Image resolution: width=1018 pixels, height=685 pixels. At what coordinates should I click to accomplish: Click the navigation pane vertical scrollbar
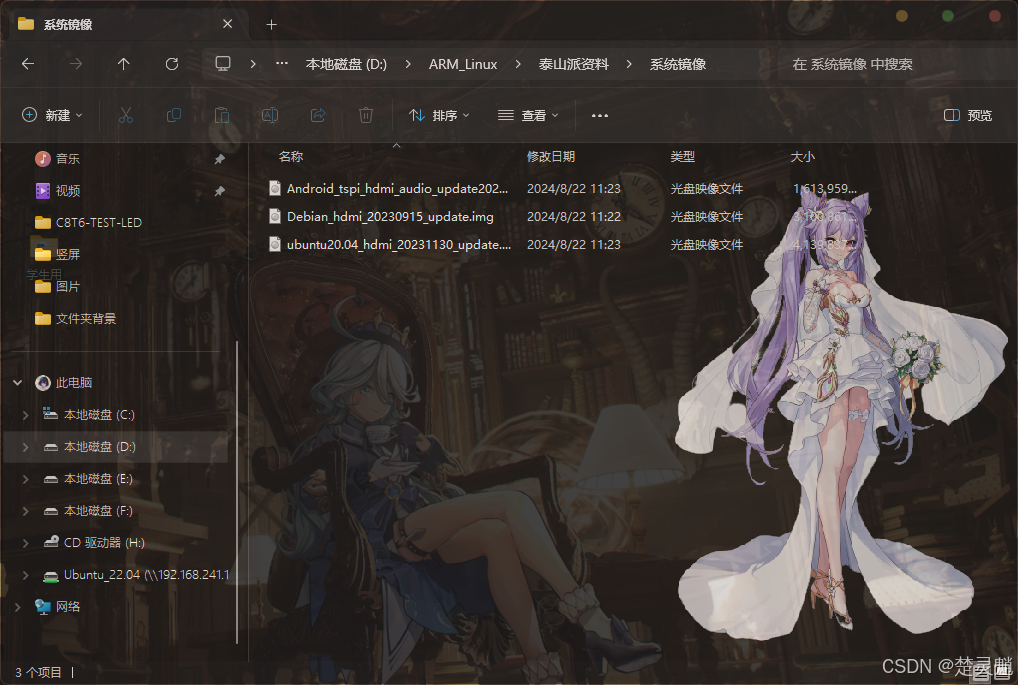[x=237, y=492]
